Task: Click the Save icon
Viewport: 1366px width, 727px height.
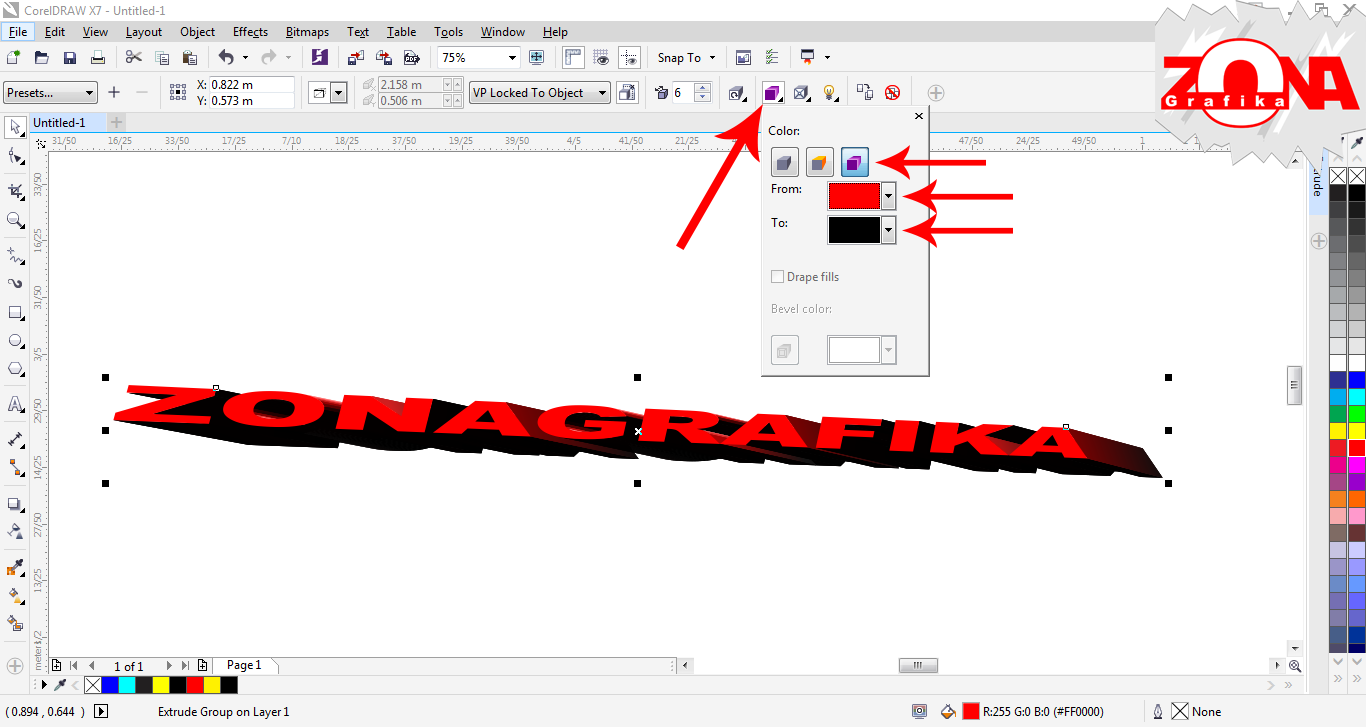Action: (x=70, y=58)
